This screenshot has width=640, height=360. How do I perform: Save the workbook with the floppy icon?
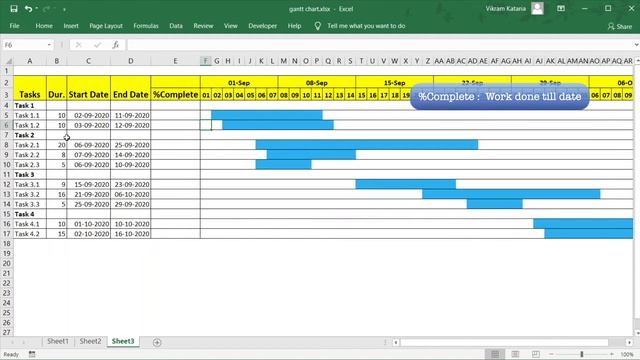point(13,9)
